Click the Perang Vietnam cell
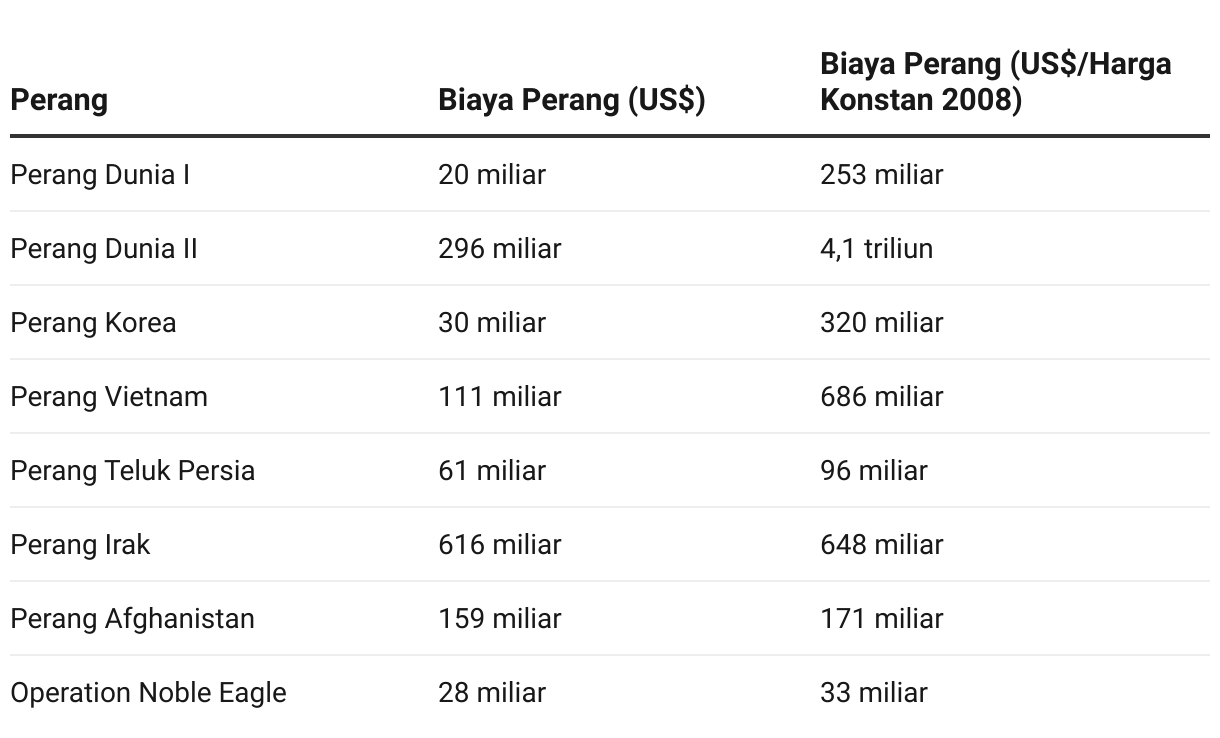The image size is (1220, 738). [x=109, y=397]
